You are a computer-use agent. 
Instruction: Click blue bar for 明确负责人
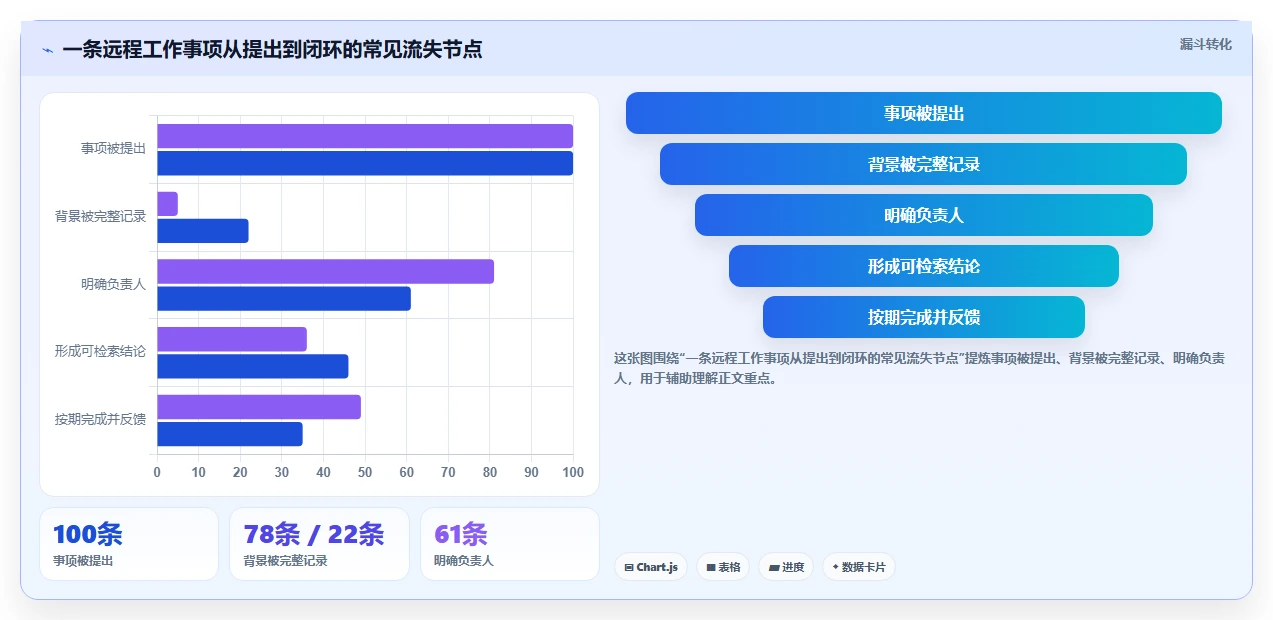tap(284, 298)
